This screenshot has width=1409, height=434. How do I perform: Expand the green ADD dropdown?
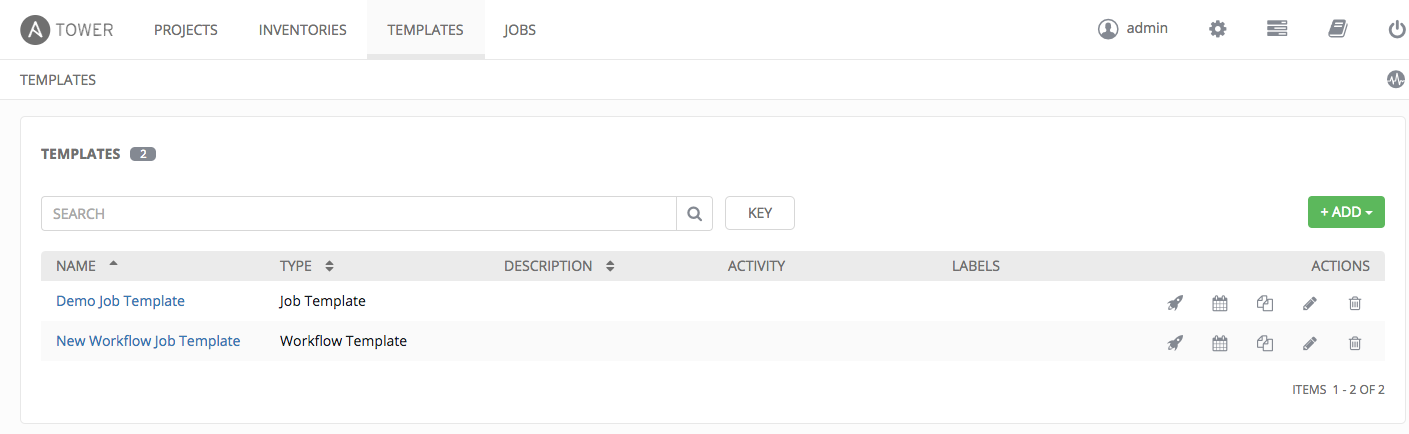click(x=1346, y=212)
